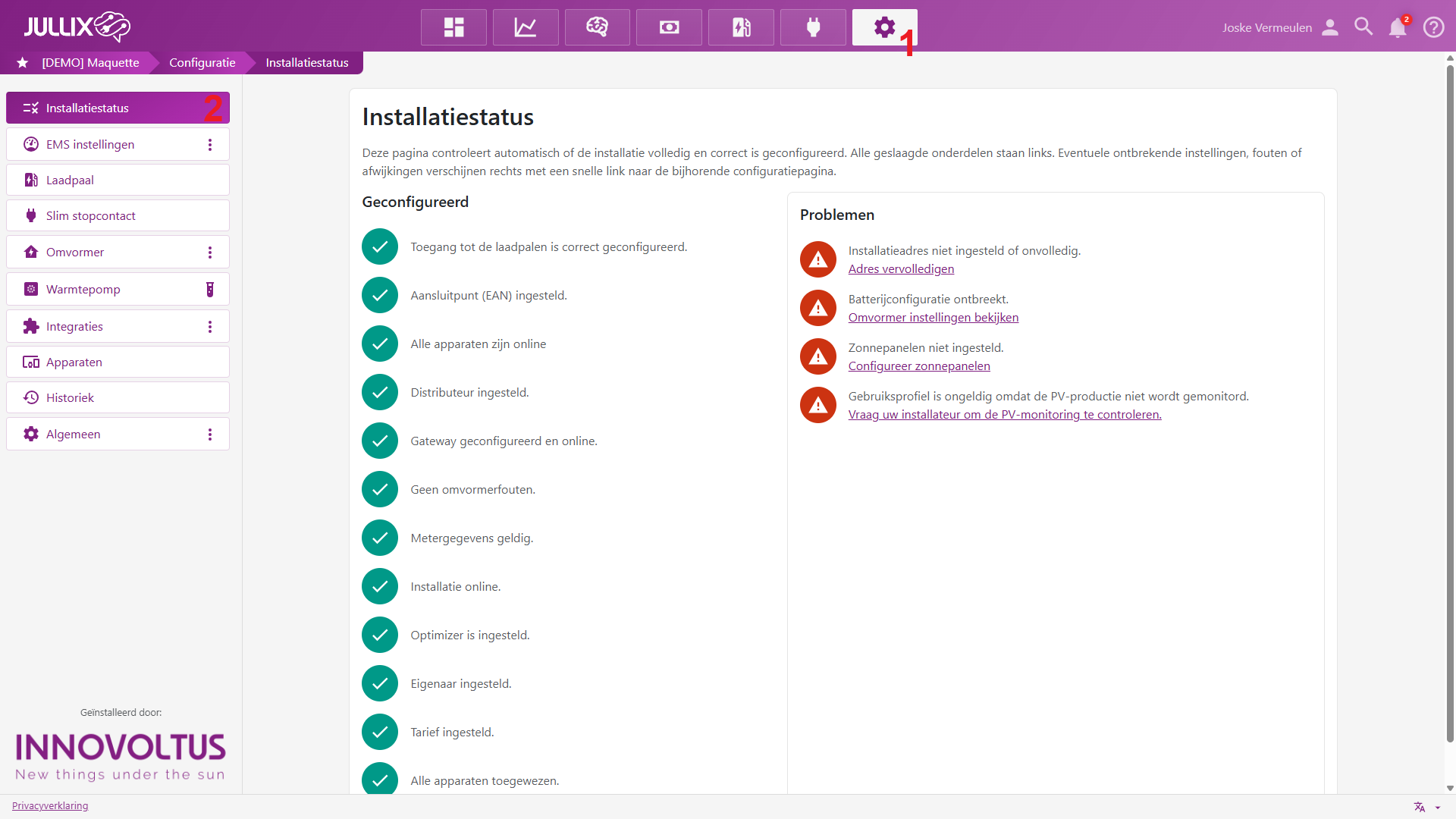Open Privacyverklaring link in footer
The width and height of the screenshot is (1456, 819).
click(50, 806)
